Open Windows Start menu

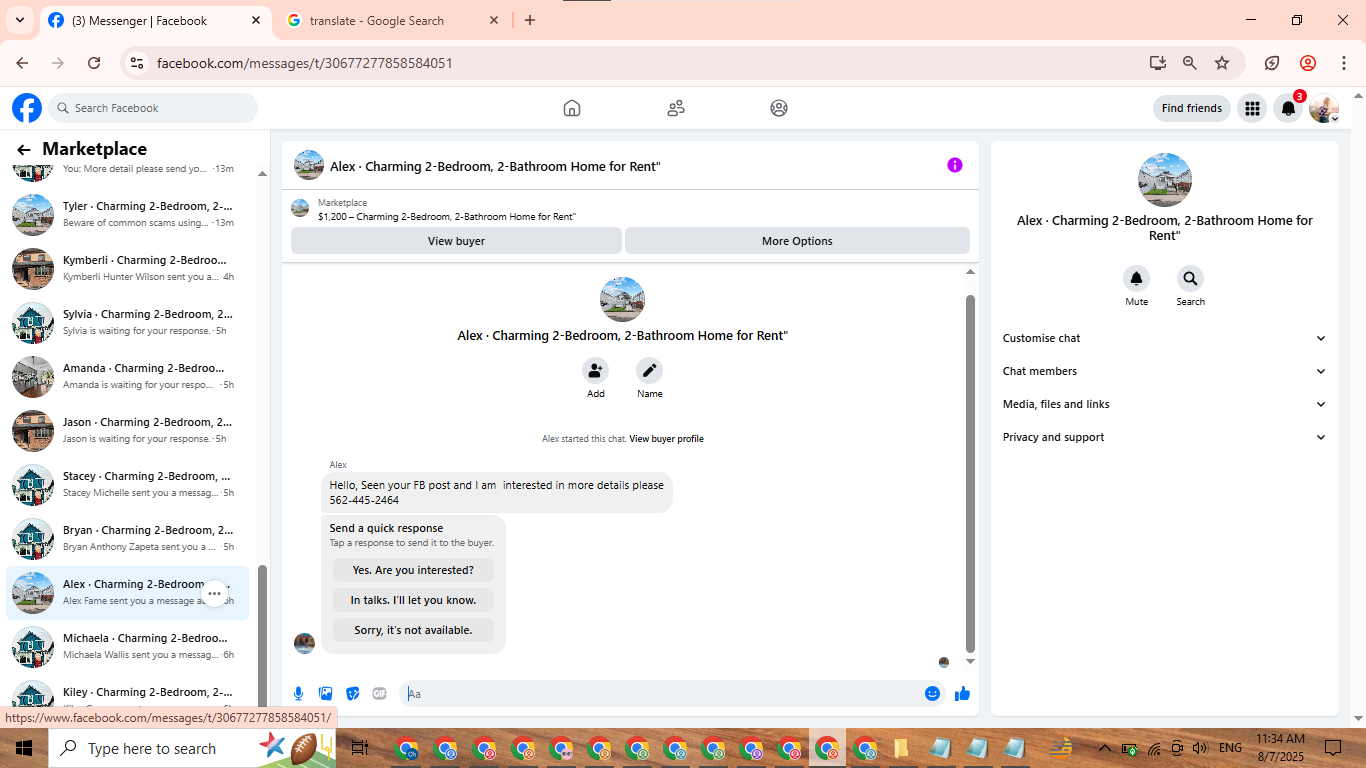click(23, 748)
